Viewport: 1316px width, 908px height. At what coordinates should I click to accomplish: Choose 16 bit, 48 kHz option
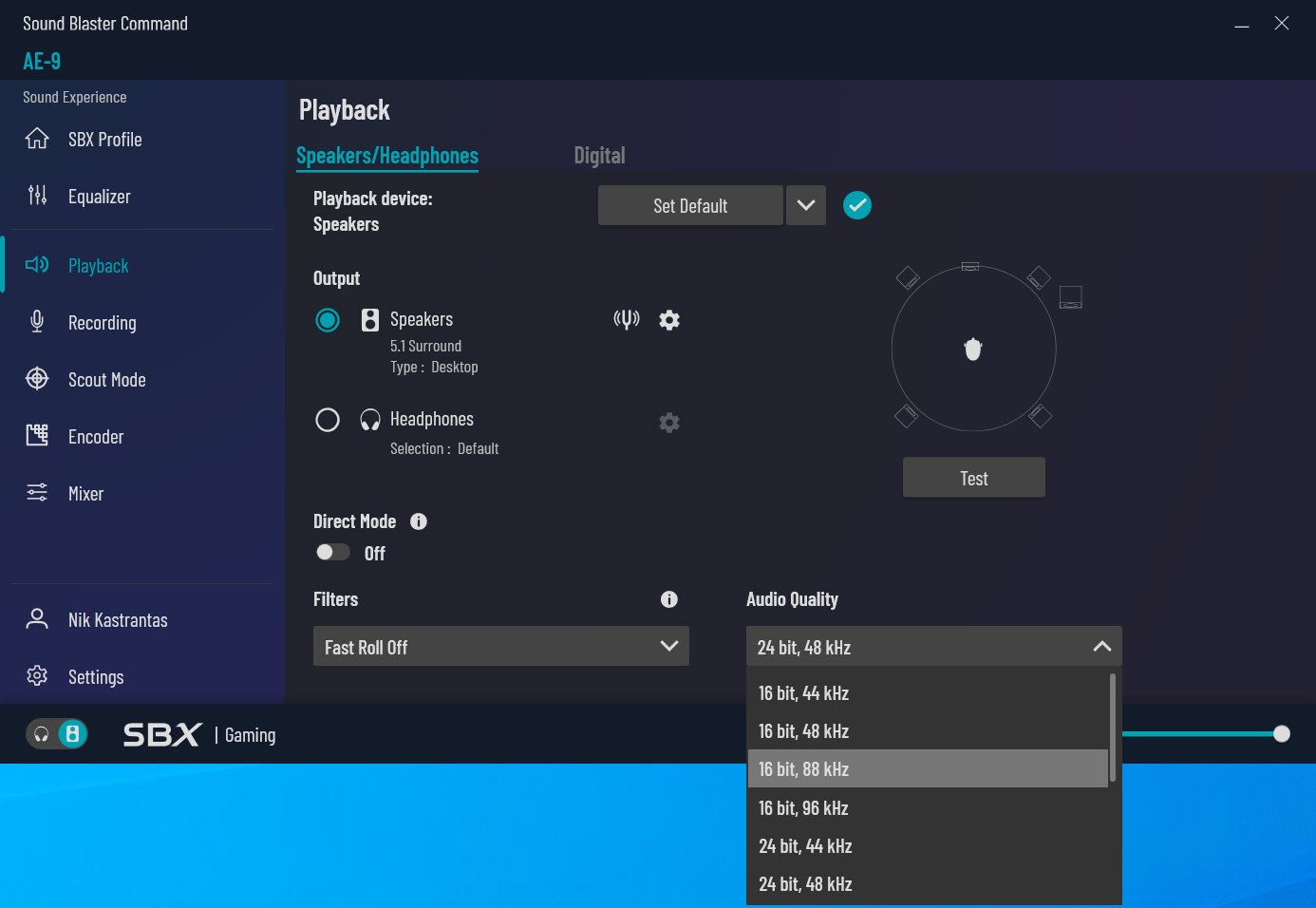pyautogui.click(x=928, y=730)
